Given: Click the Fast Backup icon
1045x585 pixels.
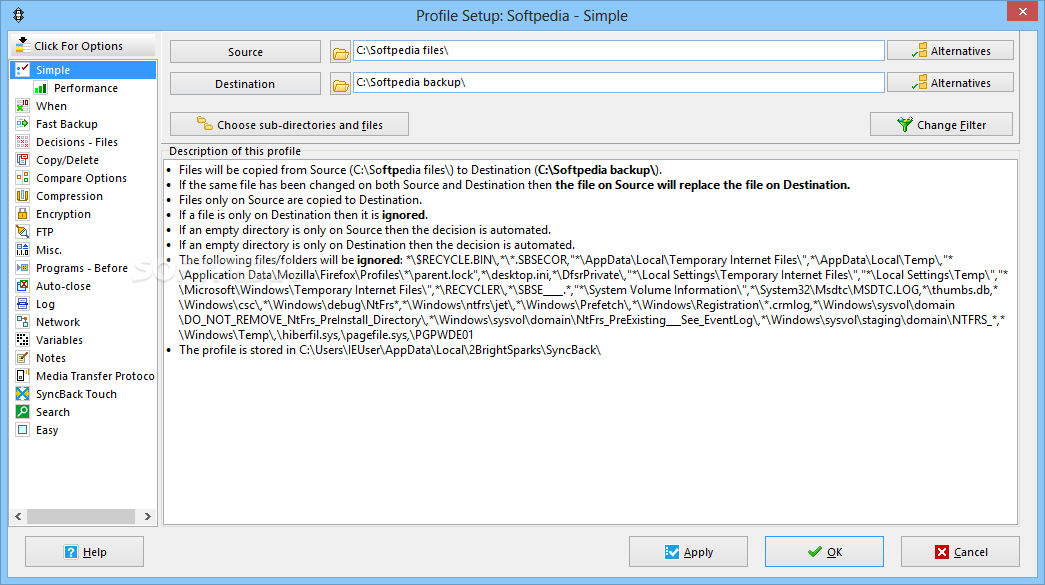Looking at the screenshot, I should pos(23,123).
